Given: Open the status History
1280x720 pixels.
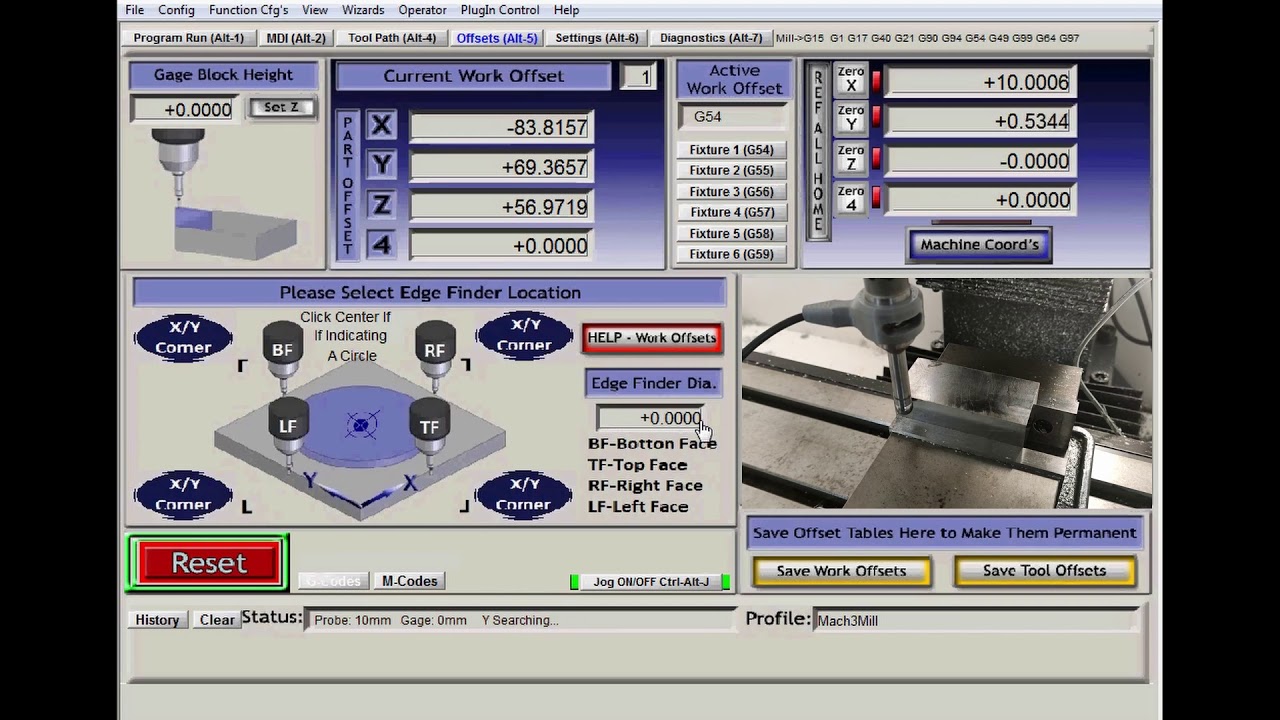Looking at the screenshot, I should pos(157,620).
